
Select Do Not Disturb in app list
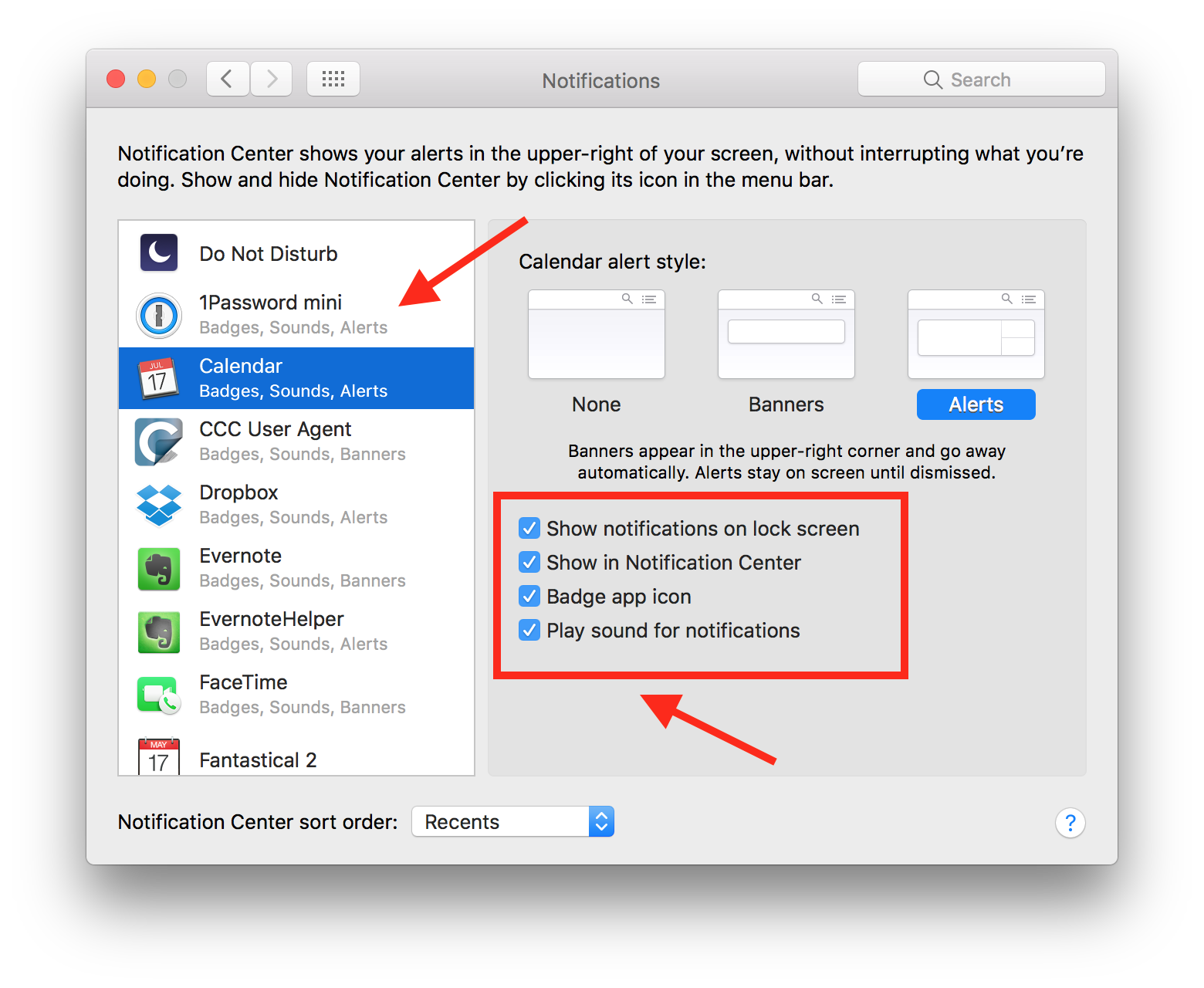point(269,254)
